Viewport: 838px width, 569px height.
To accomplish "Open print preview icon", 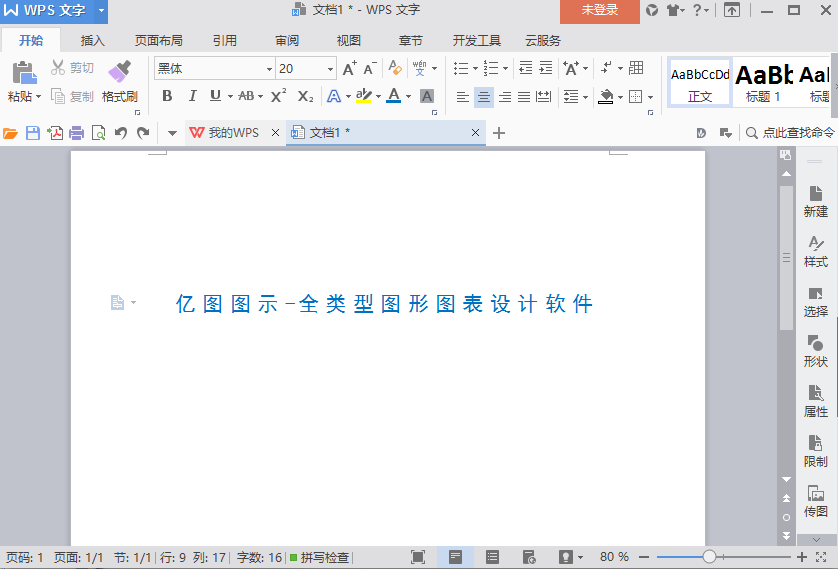I will pyautogui.click(x=98, y=133).
